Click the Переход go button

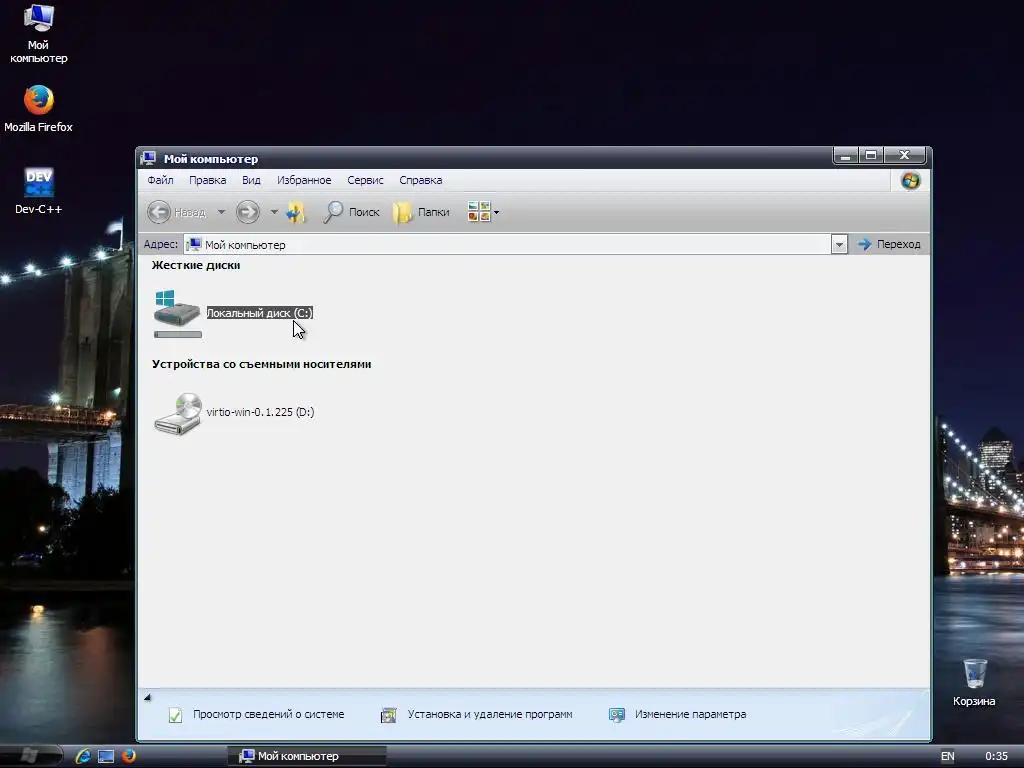point(889,244)
